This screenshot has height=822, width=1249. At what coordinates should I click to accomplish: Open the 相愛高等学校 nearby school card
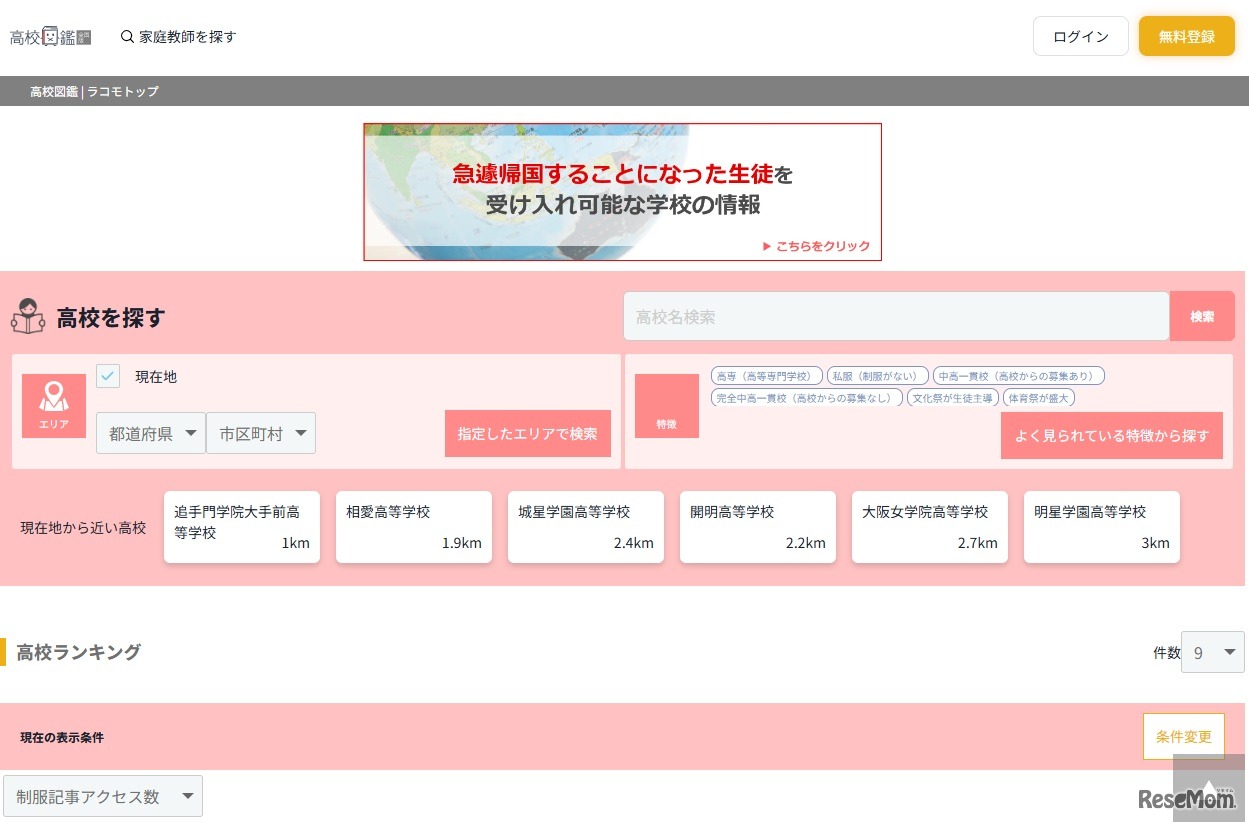(413, 527)
